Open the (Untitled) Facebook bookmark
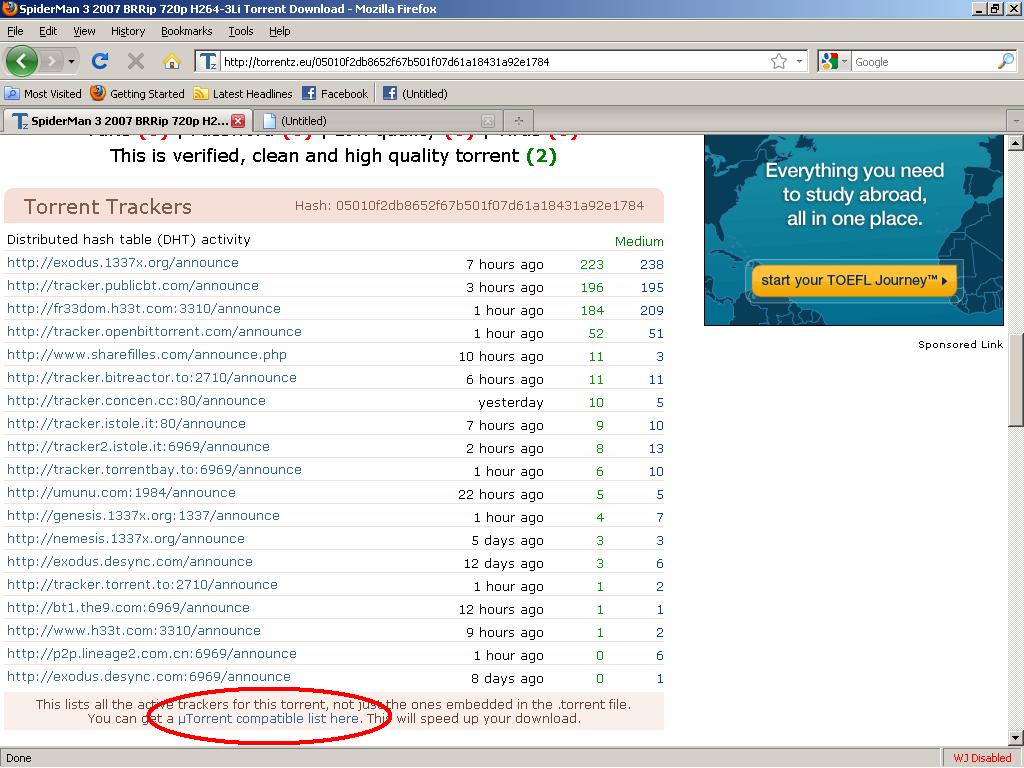Screen dimensions: 1024x768 coord(415,93)
